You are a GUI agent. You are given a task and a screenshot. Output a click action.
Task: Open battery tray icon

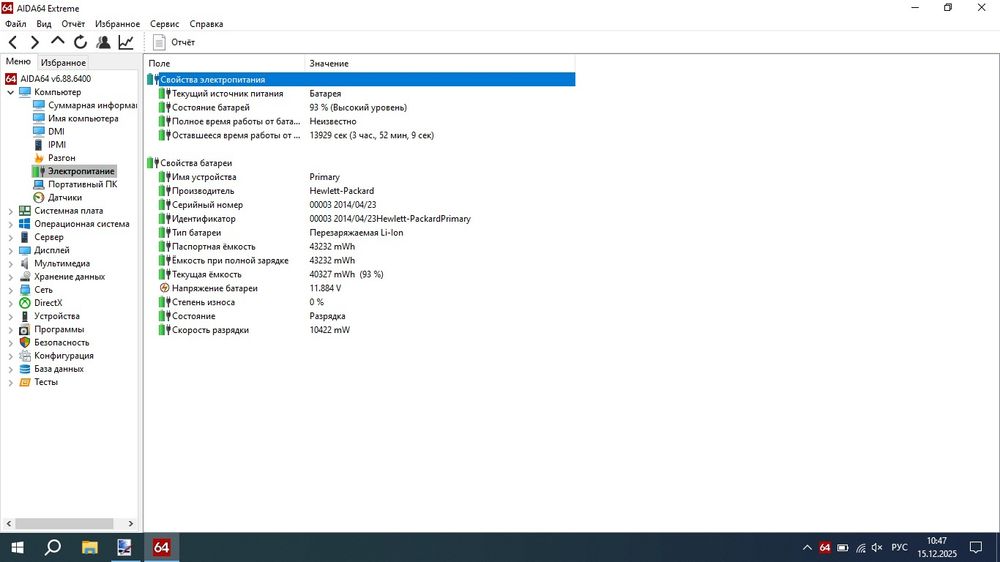pyautogui.click(x=842, y=547)
